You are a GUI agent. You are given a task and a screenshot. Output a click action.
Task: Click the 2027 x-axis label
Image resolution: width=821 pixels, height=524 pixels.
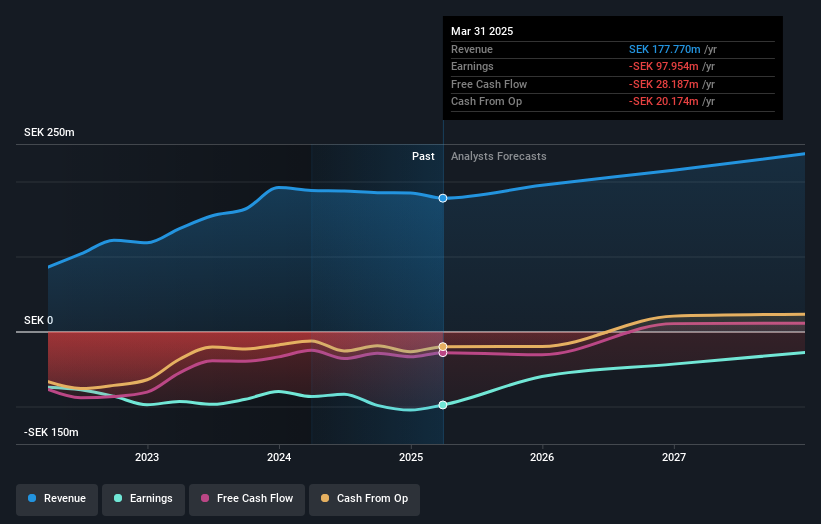[674, 458]
